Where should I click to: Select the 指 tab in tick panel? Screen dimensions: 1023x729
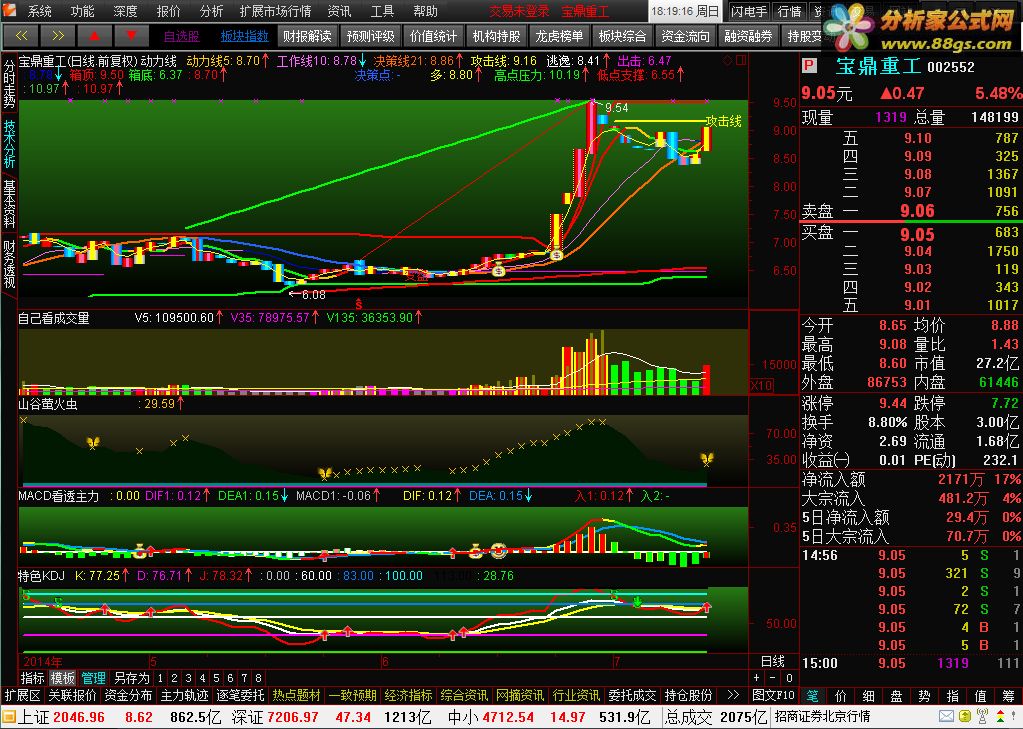953,696
